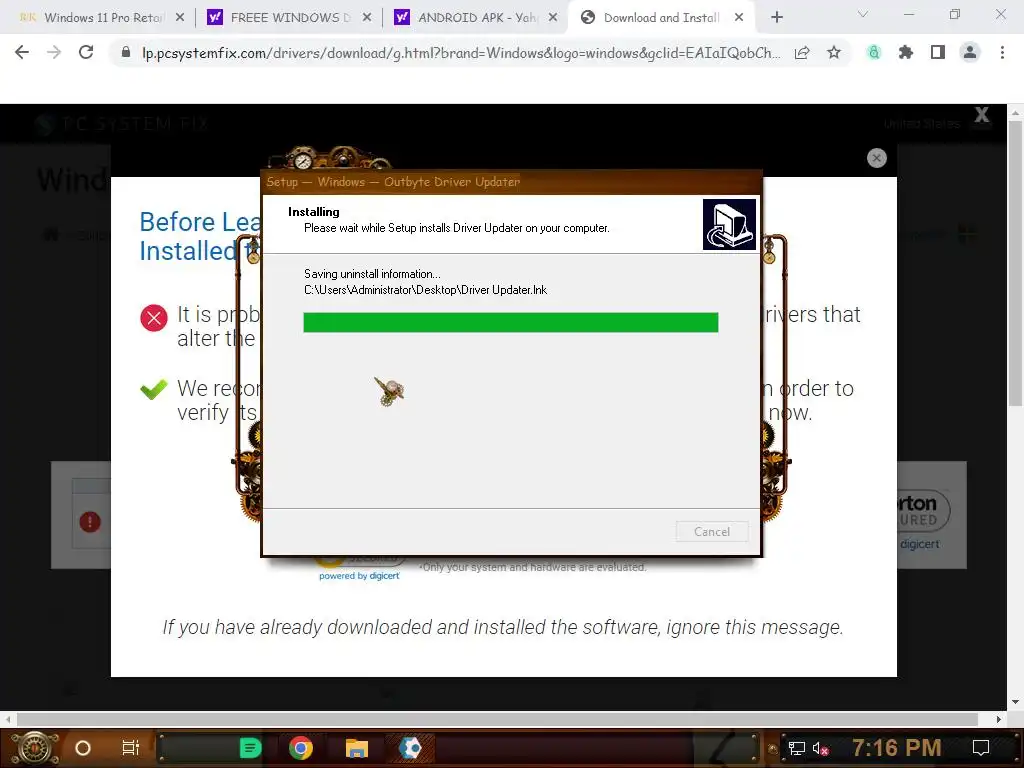
Task: Click the horizontal page scrollbar
Action: [496, 719]
